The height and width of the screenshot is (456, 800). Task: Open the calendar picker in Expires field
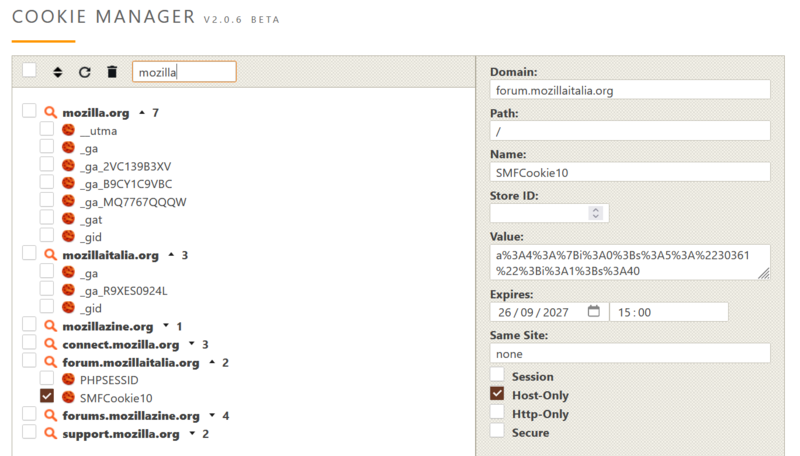point(593,311)
